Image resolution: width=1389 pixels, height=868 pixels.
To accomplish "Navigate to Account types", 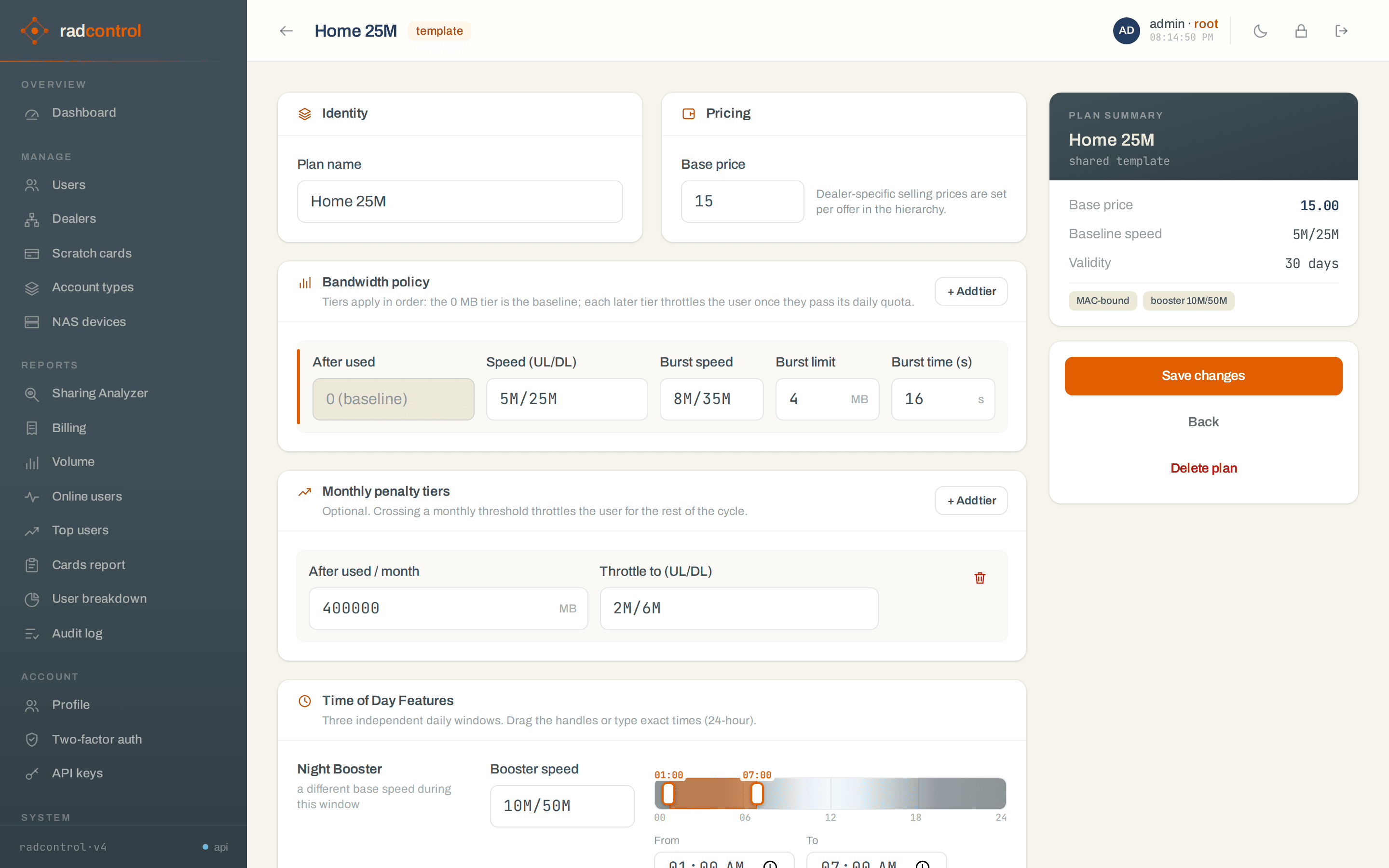I will (x=123, y=287).
